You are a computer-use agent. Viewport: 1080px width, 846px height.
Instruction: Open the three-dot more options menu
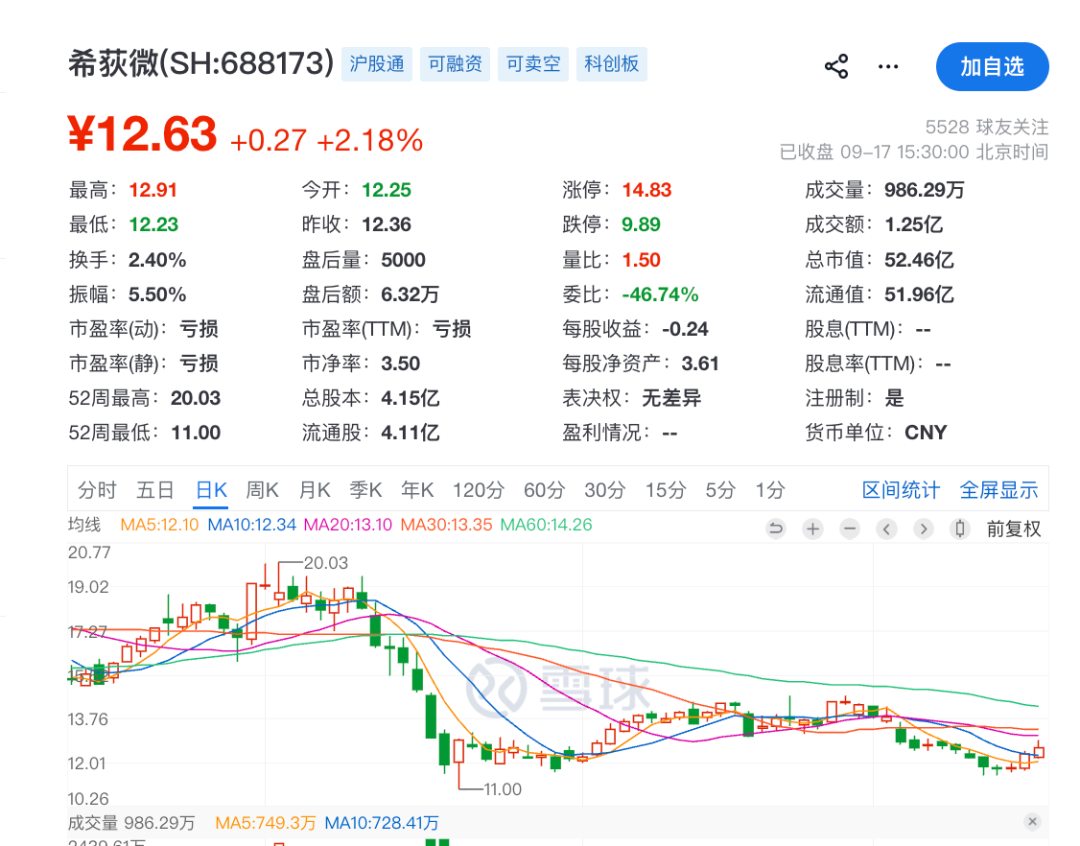[x=888, y=67]
